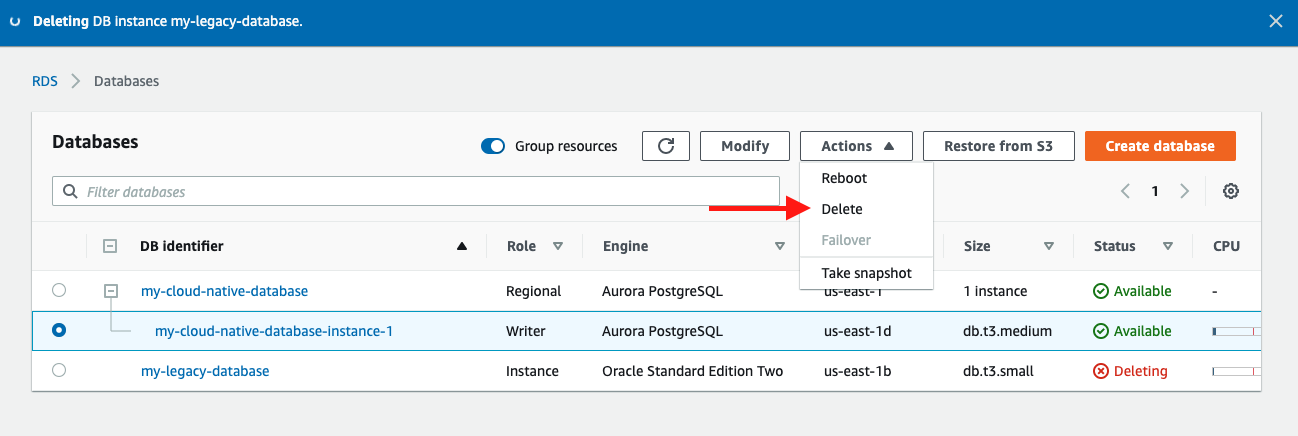Image resolution: width=1298 pixels, height=436 pixels.
Task: Collapse all rows via header toggle
Action: point(110,246)
